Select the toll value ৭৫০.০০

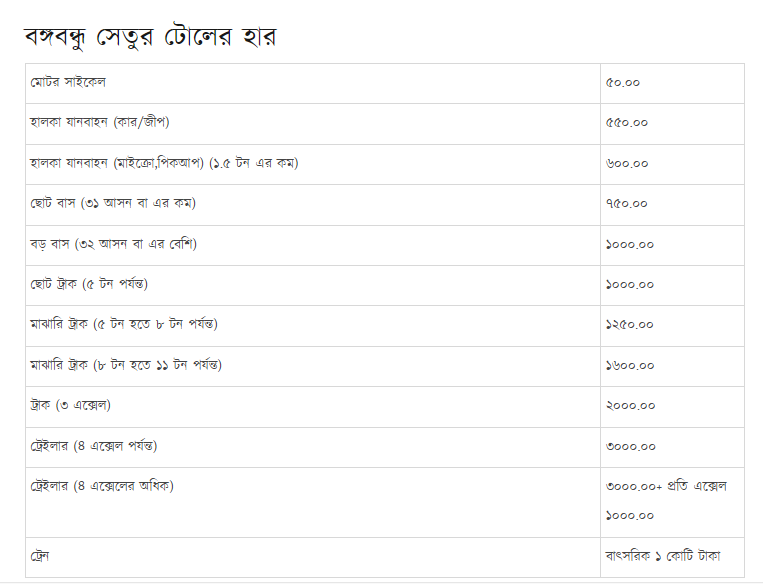pyautogui.click(x=626, y=203)
